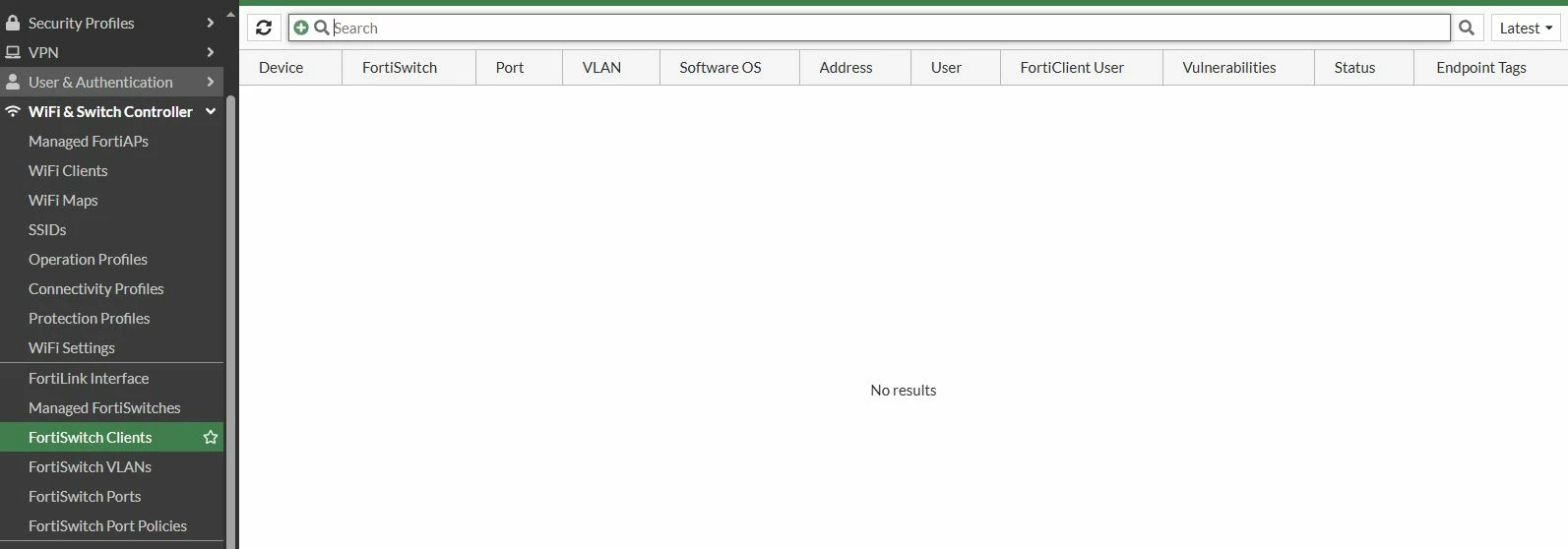The width and height of the screenshot is (1568, 549).
Task: Sort by Address column header
Action: [855, 67]
